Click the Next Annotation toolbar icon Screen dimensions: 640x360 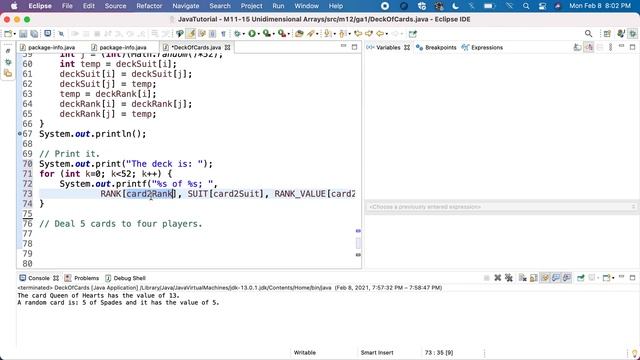tap(328, 34)
